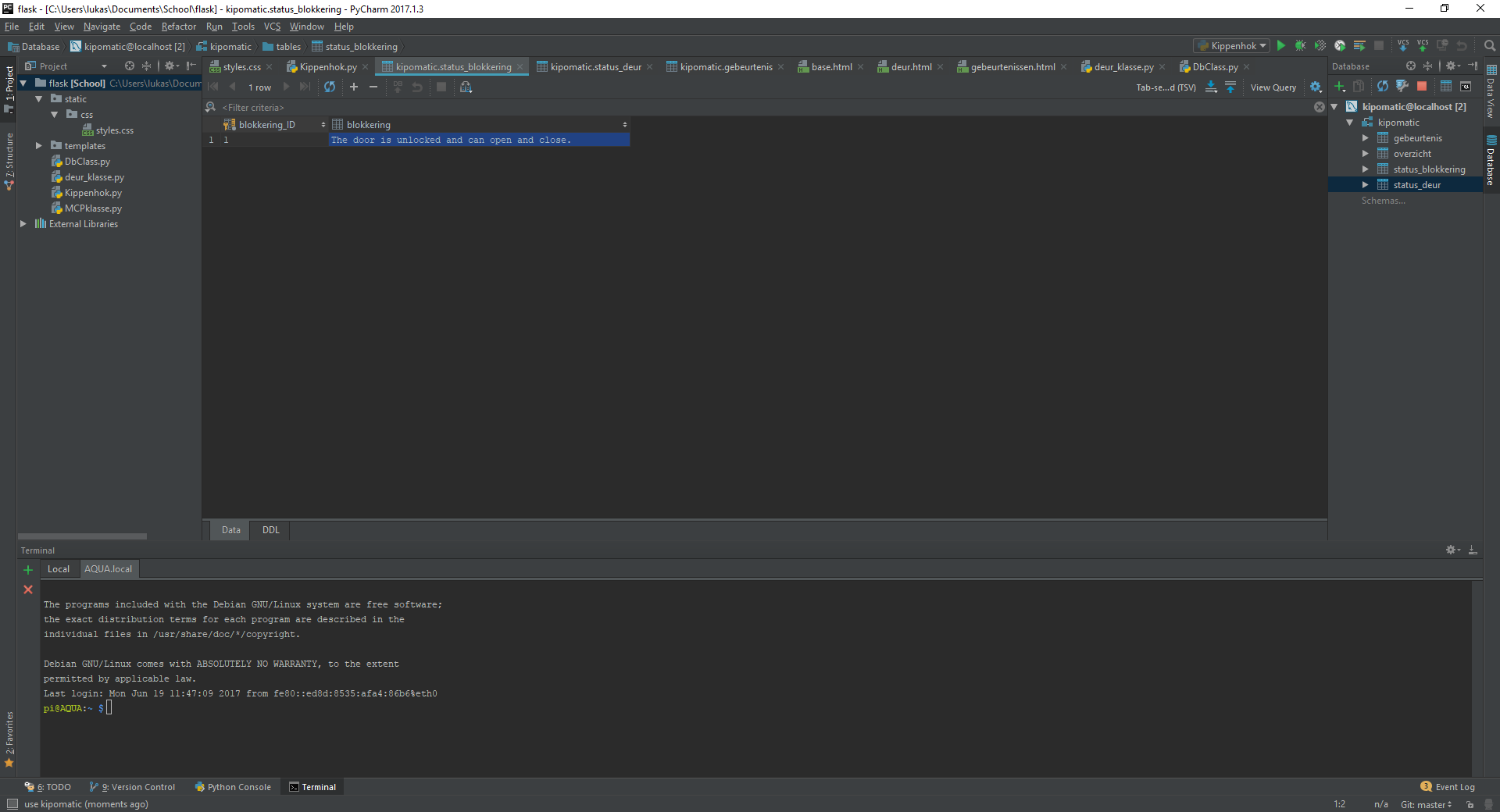Open the Tab-separated (TSV) extractor dropdown

(1166, 87)
